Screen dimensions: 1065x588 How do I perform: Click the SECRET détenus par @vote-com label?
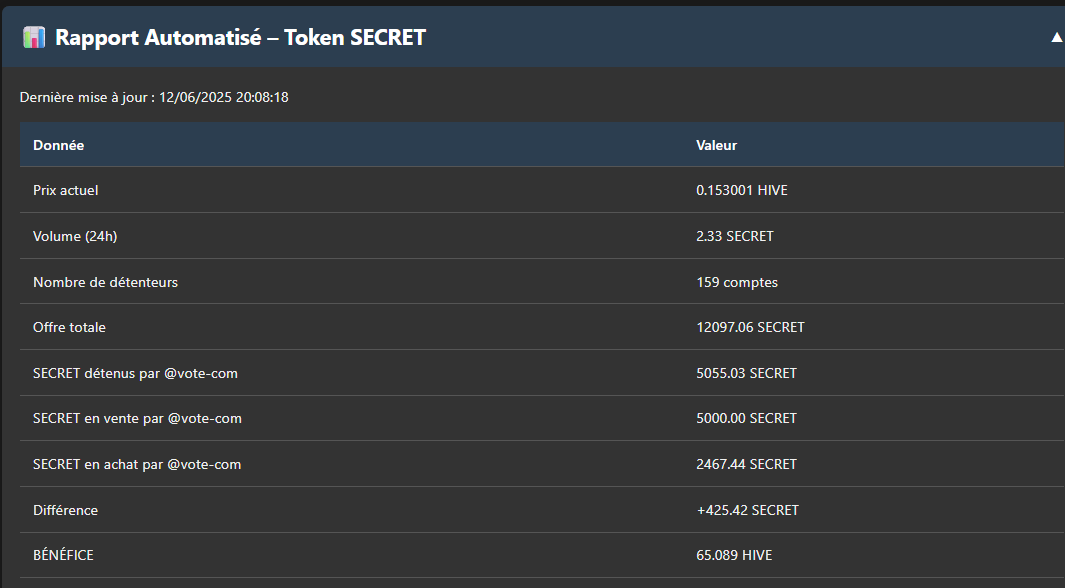pyautogui.click(x=136, y=373)
